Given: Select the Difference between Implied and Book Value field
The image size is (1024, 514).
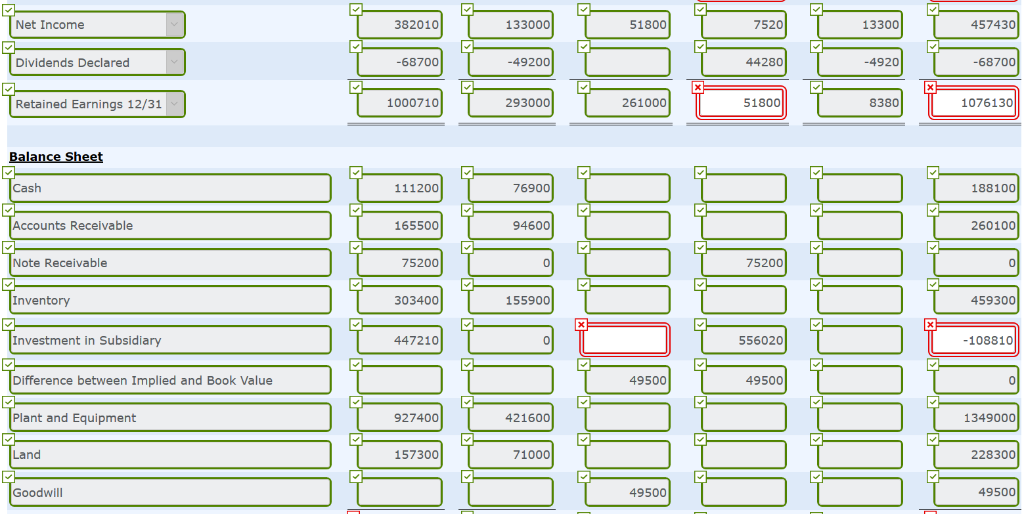Looking at the screenshot, I should [x=170, y=380].
